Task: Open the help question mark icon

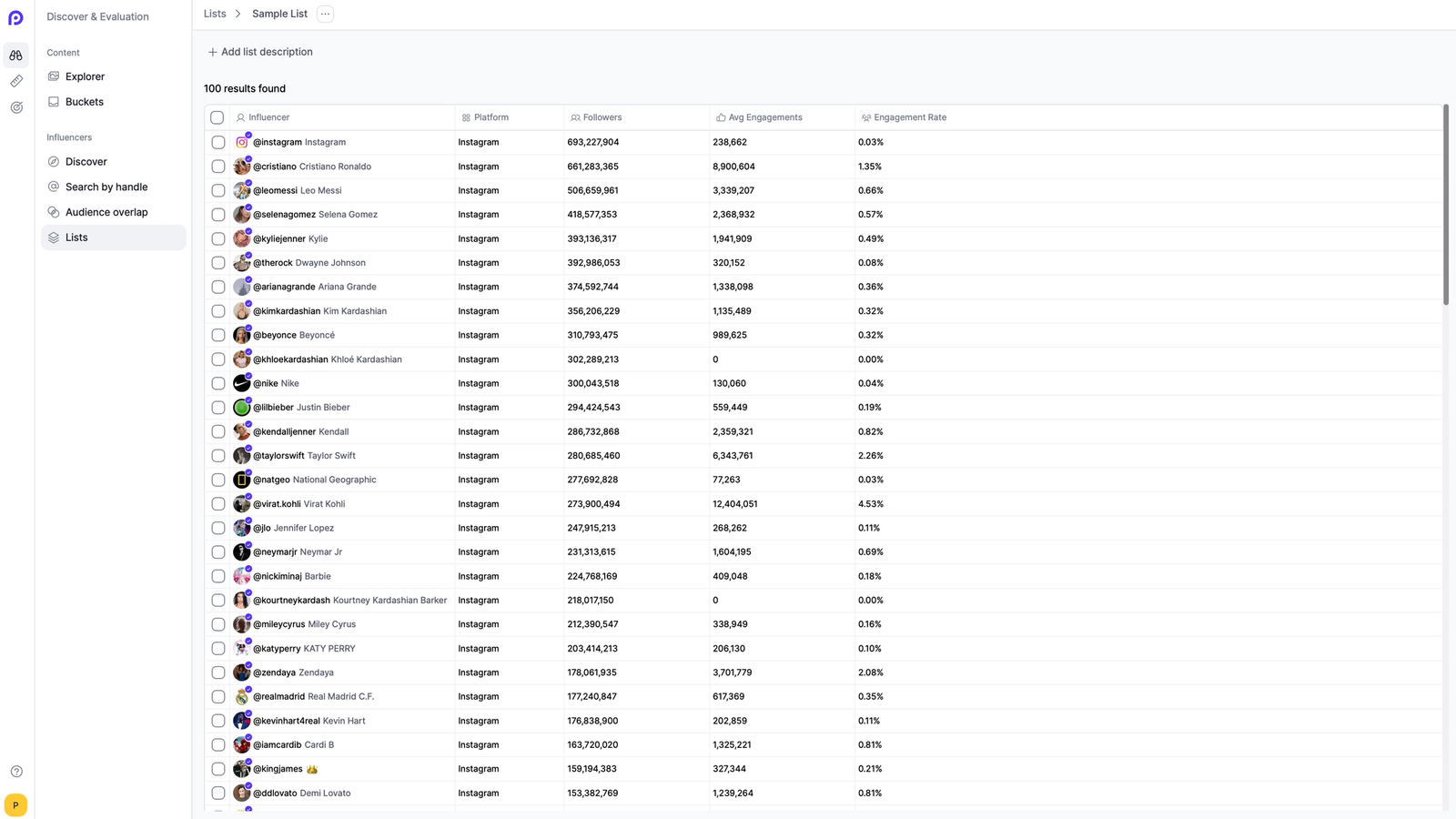Action: [x=16, y=772]
